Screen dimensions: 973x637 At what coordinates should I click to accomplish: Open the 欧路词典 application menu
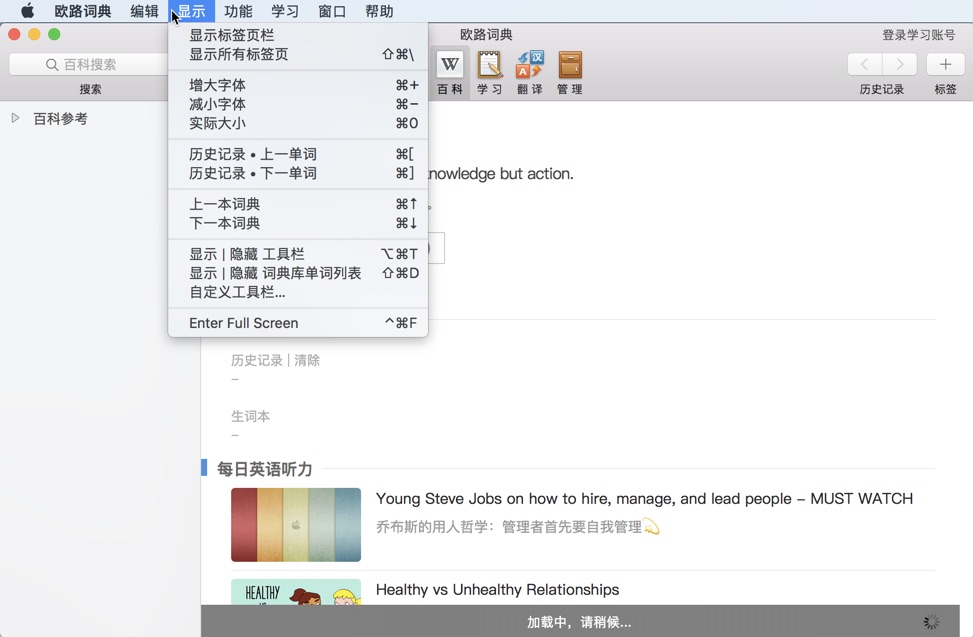83,11
